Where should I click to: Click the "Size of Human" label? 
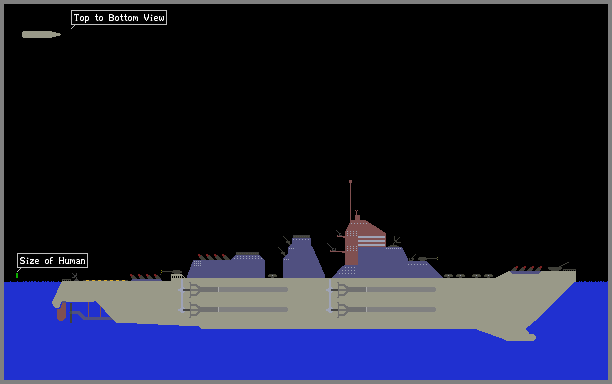pos(52,260)
